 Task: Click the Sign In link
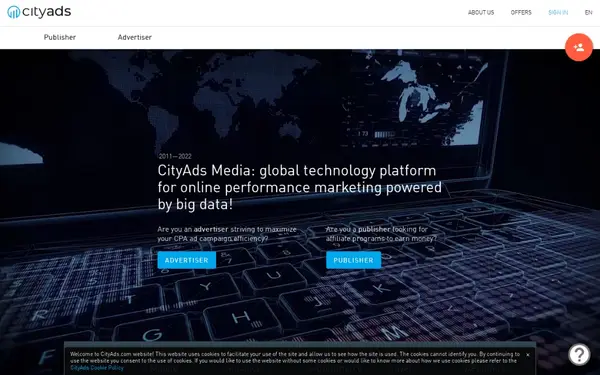click(x=558, y=13)
